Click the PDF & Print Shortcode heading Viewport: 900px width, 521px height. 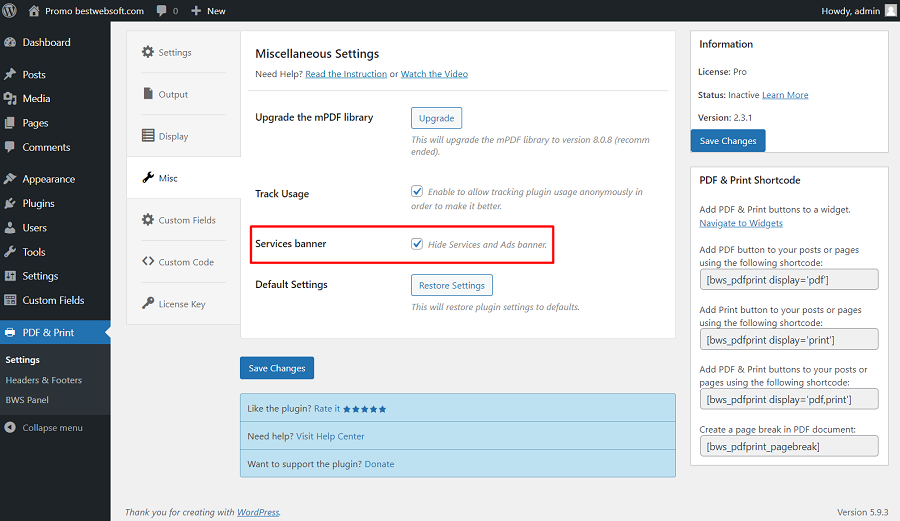coord(750,180)
